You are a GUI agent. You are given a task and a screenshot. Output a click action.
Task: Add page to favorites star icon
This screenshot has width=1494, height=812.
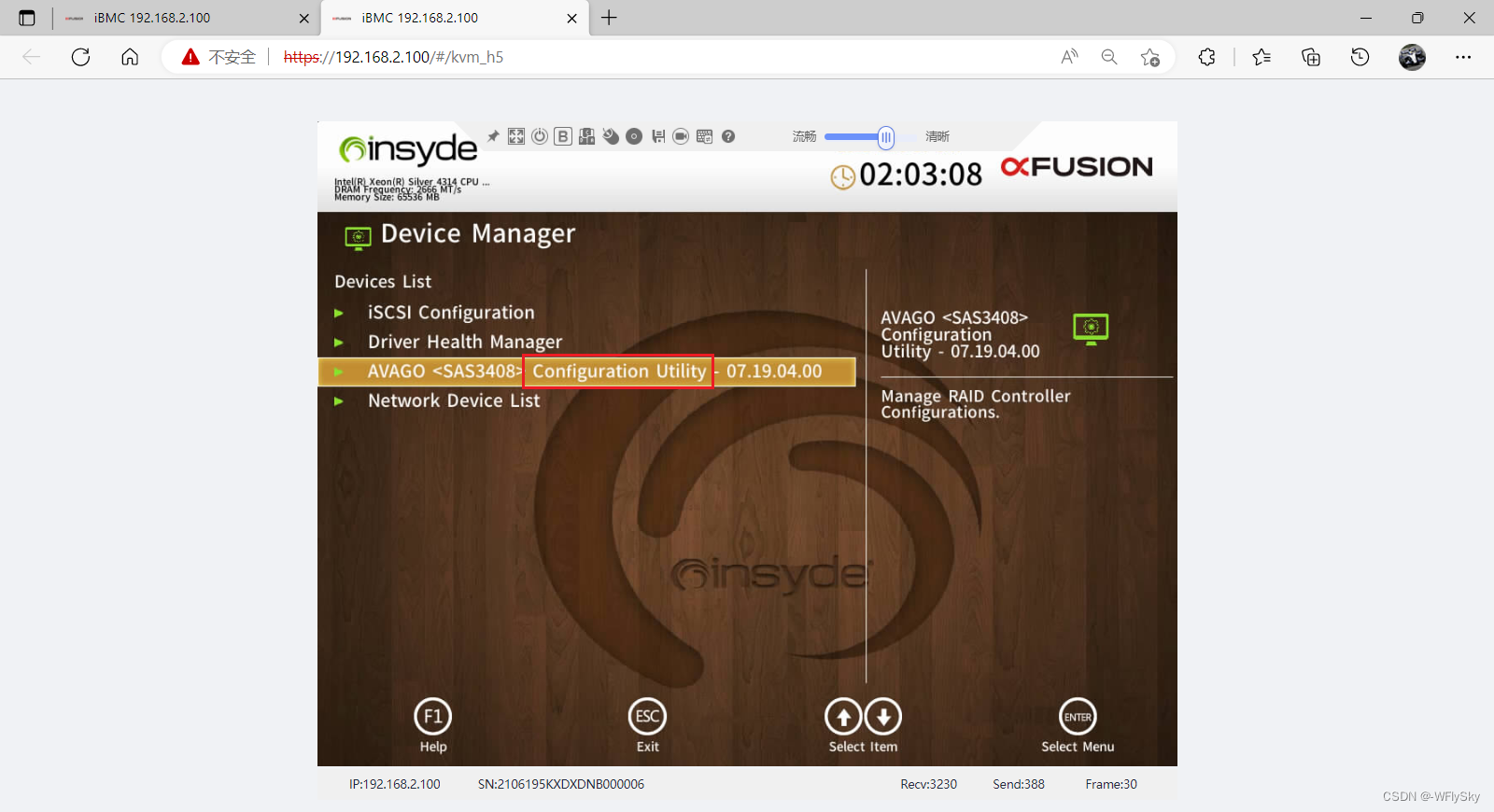1150,57
